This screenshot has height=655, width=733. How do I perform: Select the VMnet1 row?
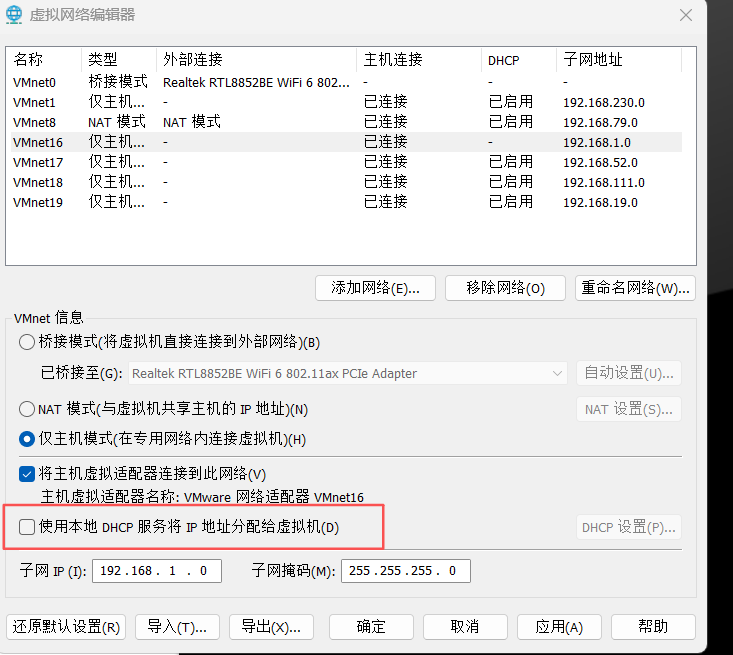click(x=346, y=102)
